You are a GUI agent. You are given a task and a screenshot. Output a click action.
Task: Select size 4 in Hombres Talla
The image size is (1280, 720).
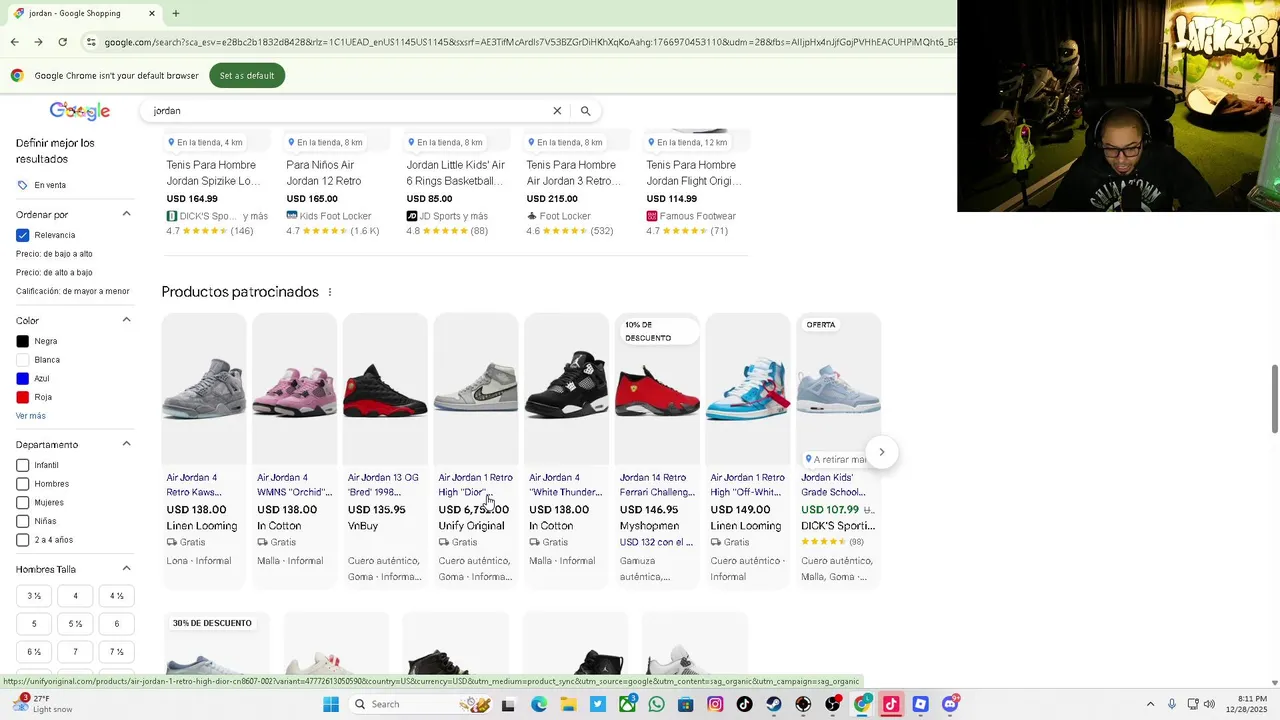(x=75, y=596)
